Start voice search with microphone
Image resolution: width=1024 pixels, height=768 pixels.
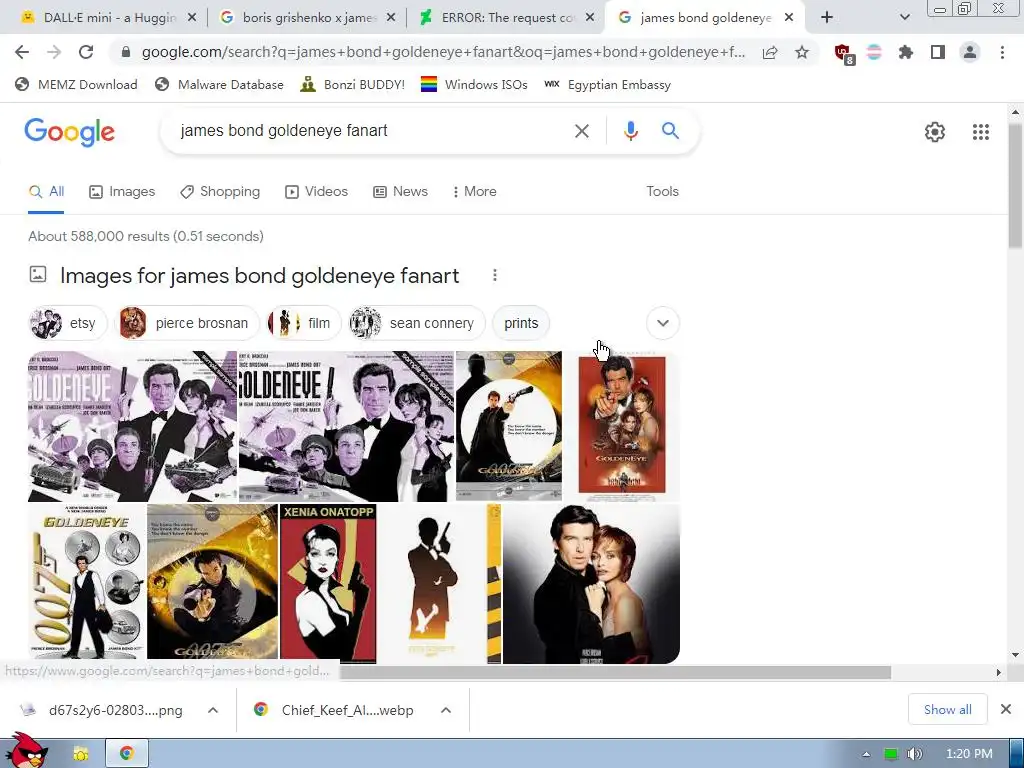click(x=630, y=131)
